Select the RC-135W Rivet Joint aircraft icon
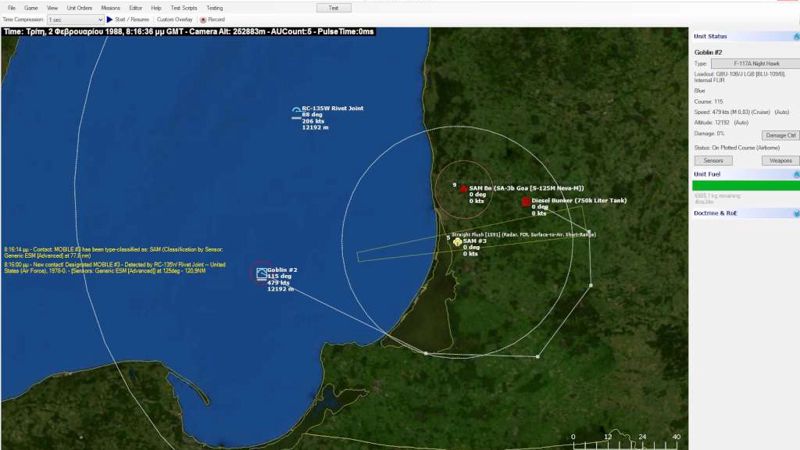Viewport: 800px width, 450px height. tap(296, 113)
